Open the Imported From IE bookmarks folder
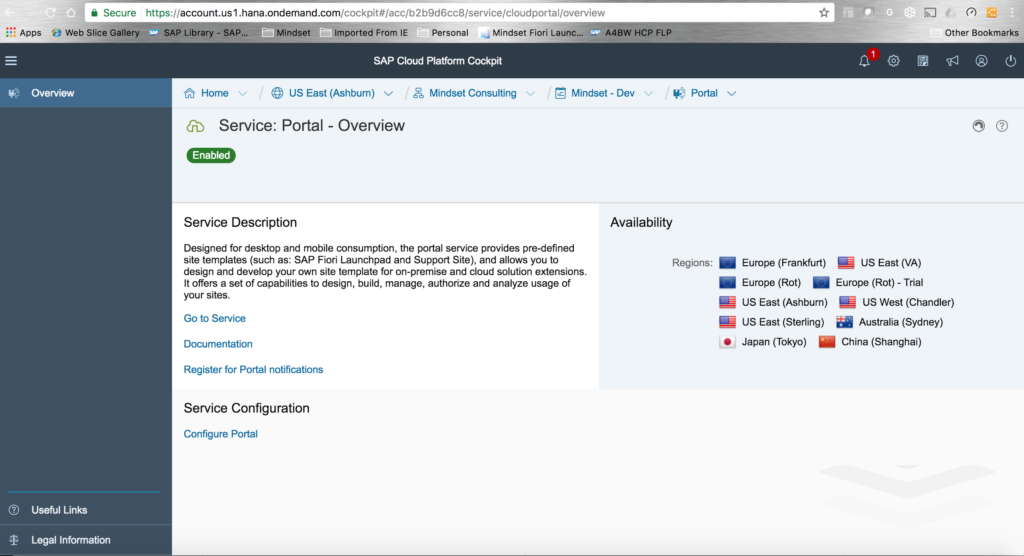The image size is (1024, 556). (x=364, y=33)
